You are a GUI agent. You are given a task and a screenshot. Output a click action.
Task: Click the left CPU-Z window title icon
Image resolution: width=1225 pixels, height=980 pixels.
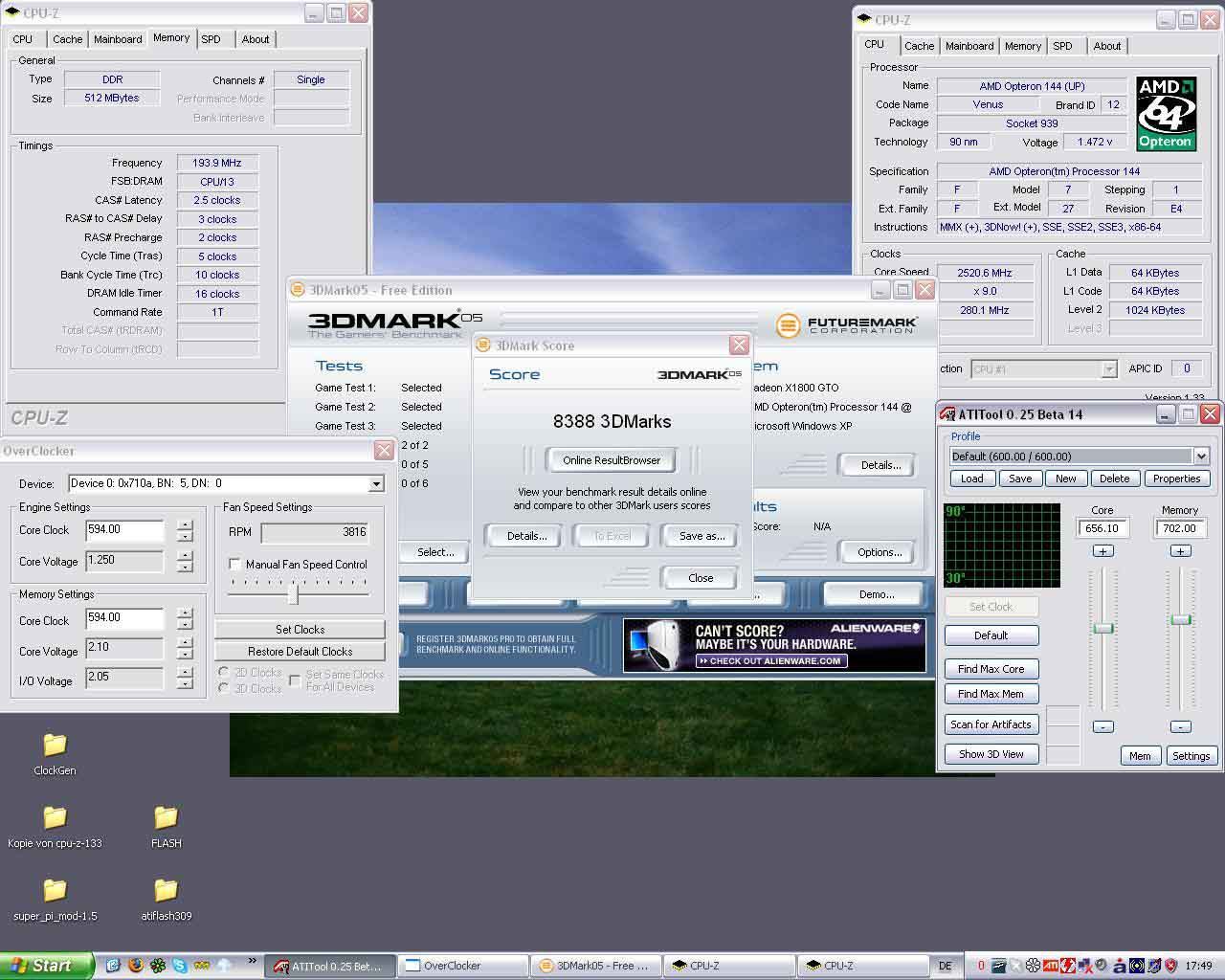12,13
